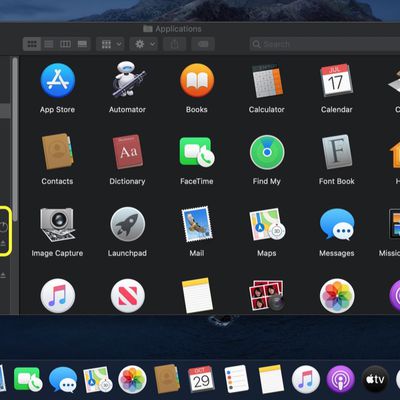This screenshot has height=400, width=400.
Task: Open the Find My app icon
Action: coord(267,152)
